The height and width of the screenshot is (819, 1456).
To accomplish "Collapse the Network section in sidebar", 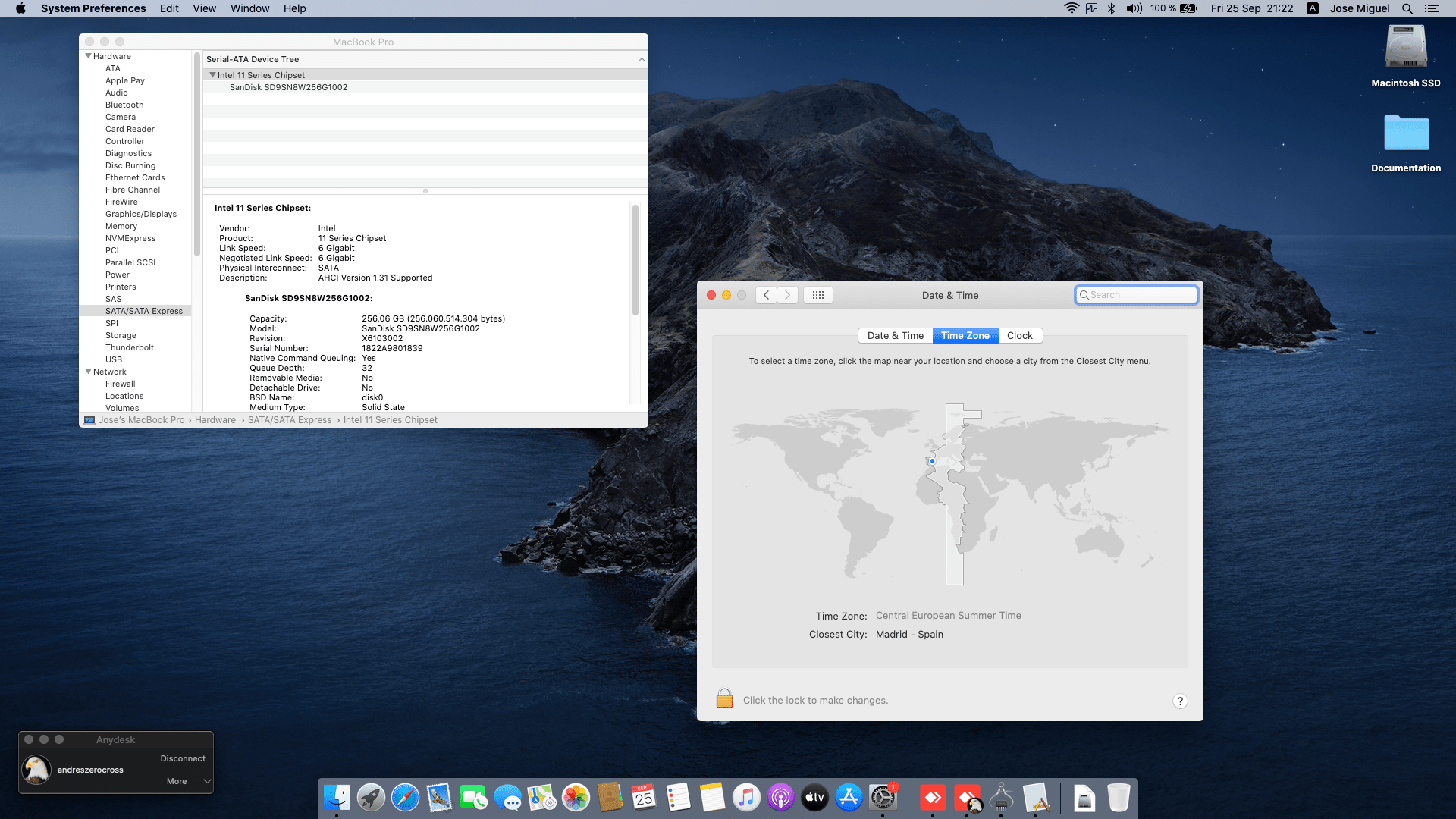I will click(89, 372).
